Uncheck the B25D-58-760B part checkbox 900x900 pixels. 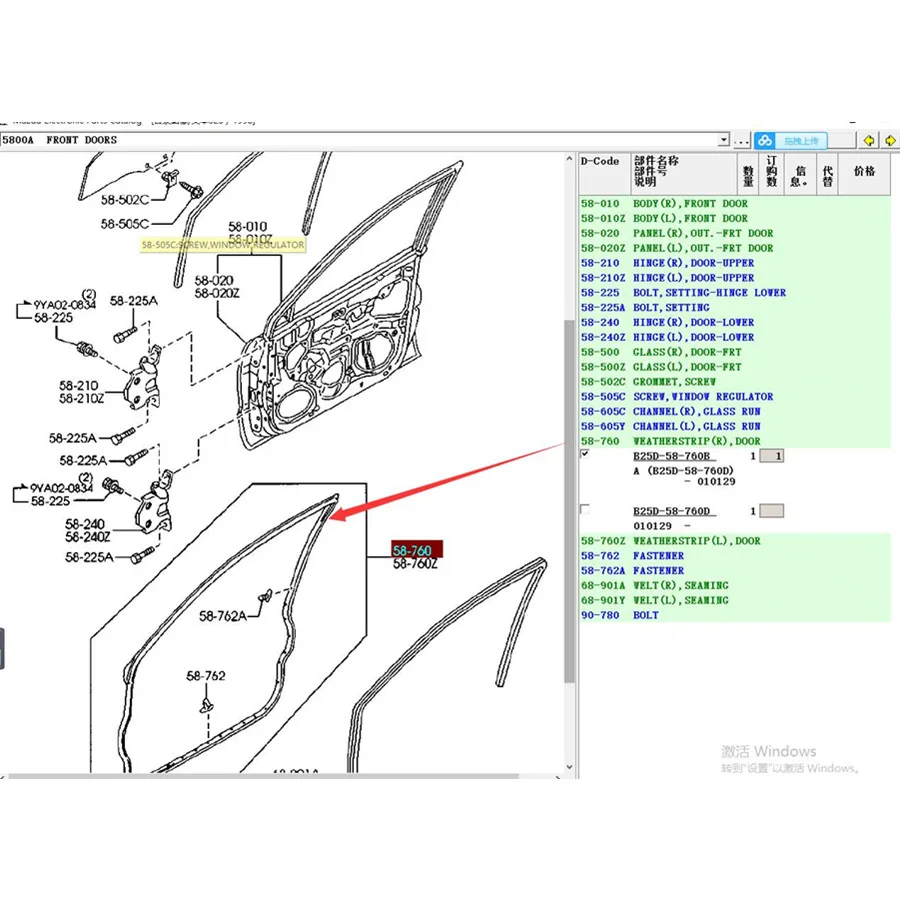tap(585, 453)
